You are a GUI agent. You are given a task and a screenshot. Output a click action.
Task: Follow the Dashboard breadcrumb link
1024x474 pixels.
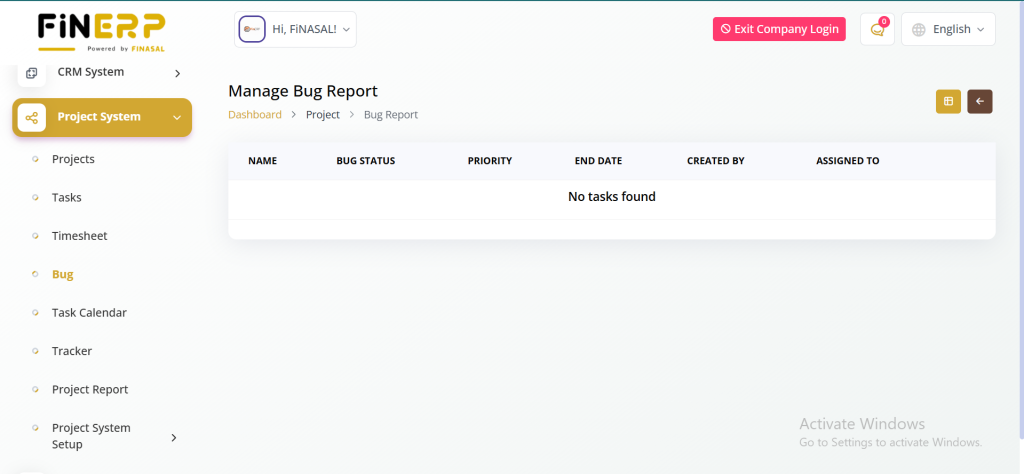click(x=255, y=115)
